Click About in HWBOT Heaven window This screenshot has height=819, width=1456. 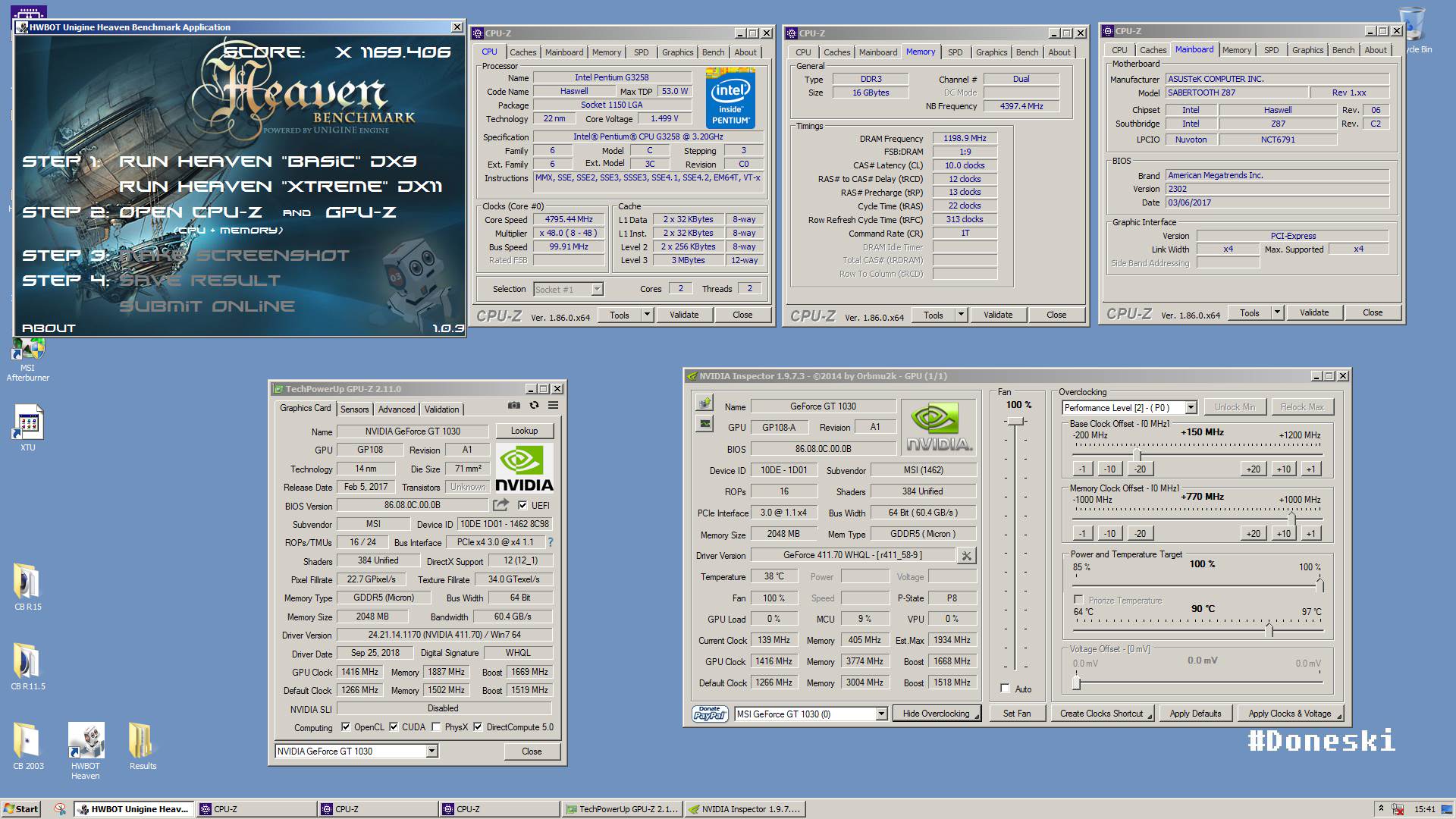(49, 328)
